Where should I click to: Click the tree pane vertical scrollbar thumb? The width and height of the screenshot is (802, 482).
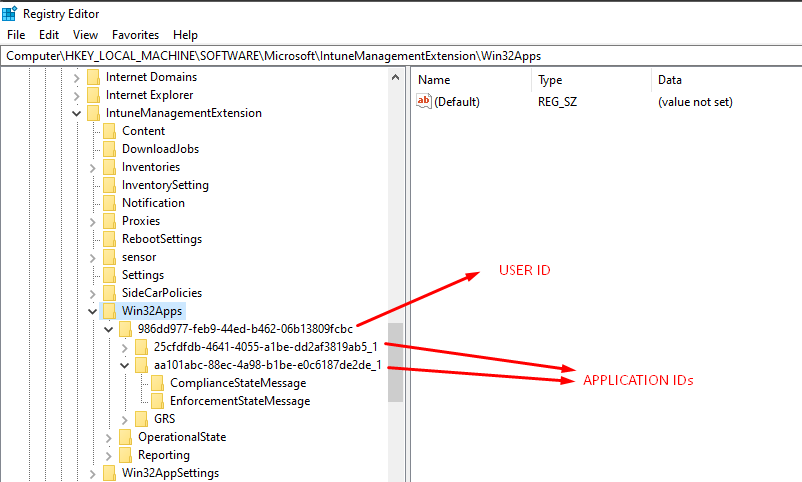point(395,362)
